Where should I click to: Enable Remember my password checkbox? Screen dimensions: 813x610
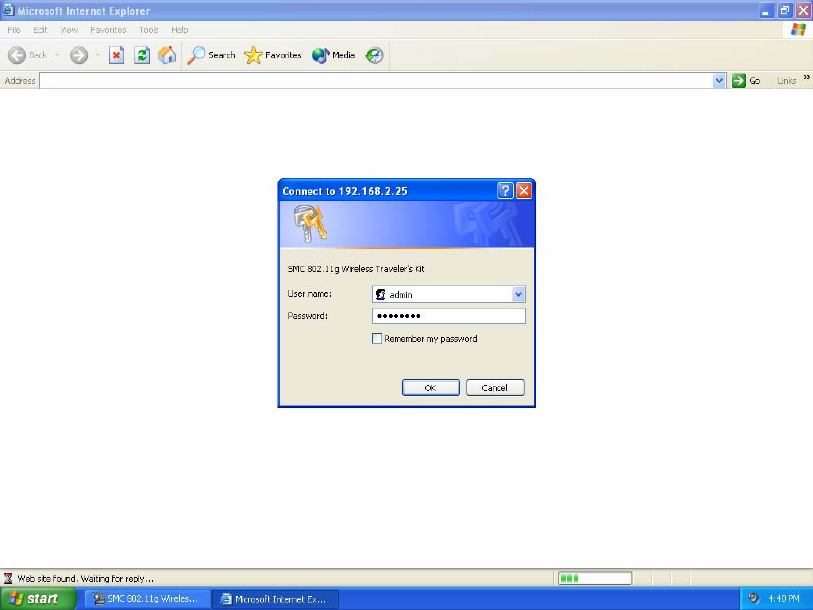pos(377,339)
